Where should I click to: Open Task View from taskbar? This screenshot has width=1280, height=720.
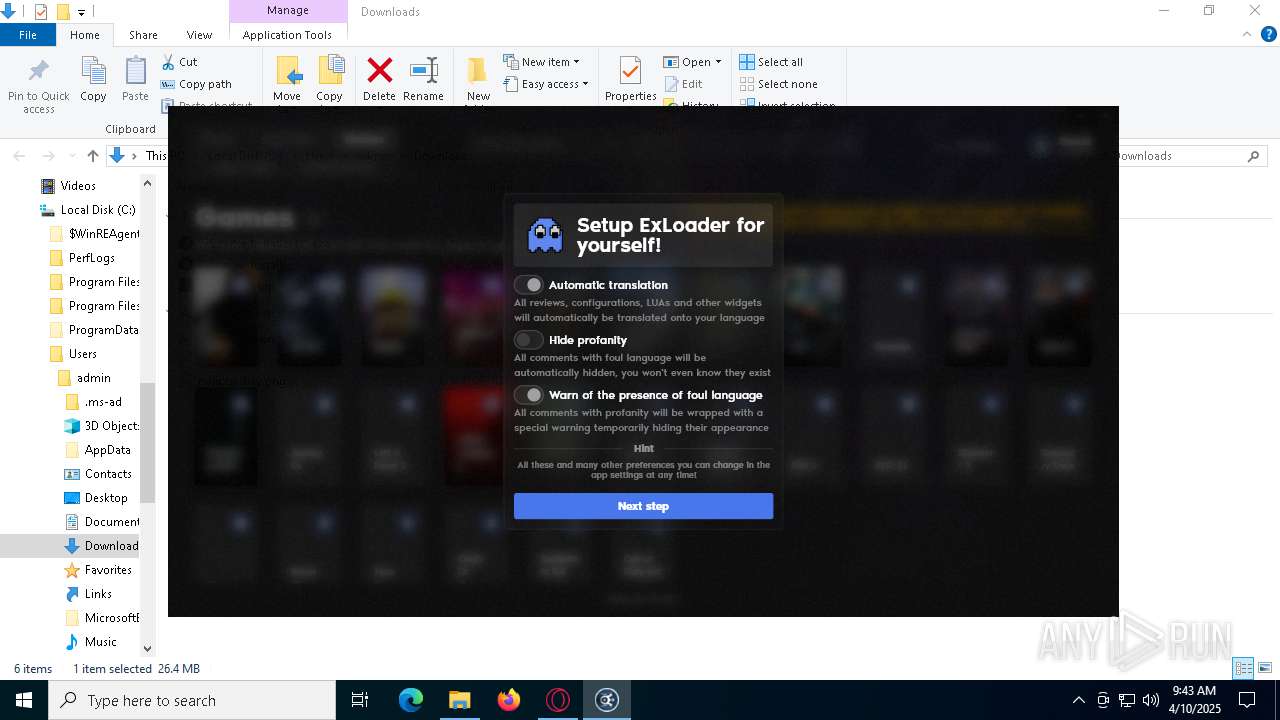[360, 700]
